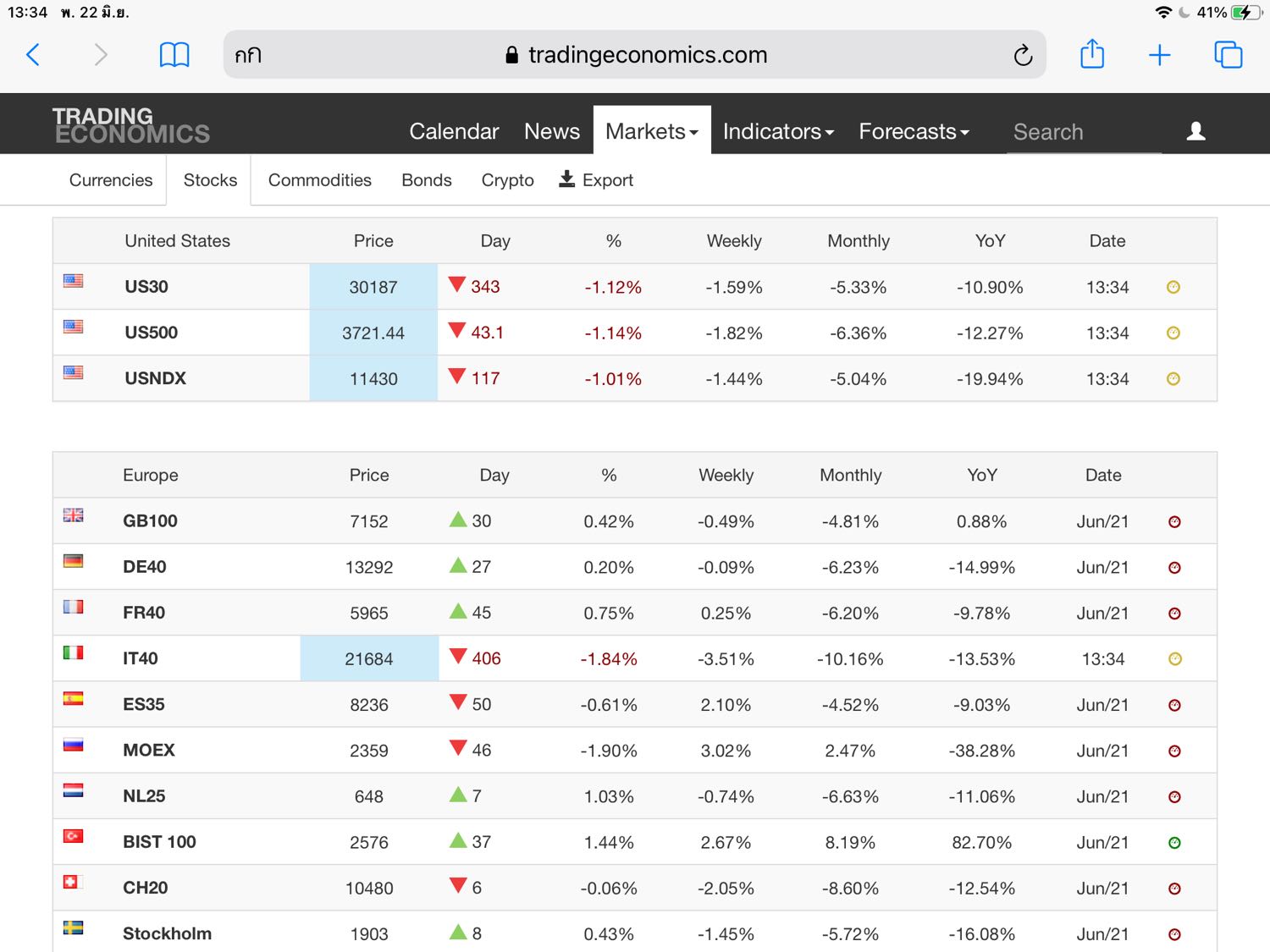Click the United States flag beside US30
Image resolution: width=1270 pixels, height=952 pixels.
coord(74,280)
